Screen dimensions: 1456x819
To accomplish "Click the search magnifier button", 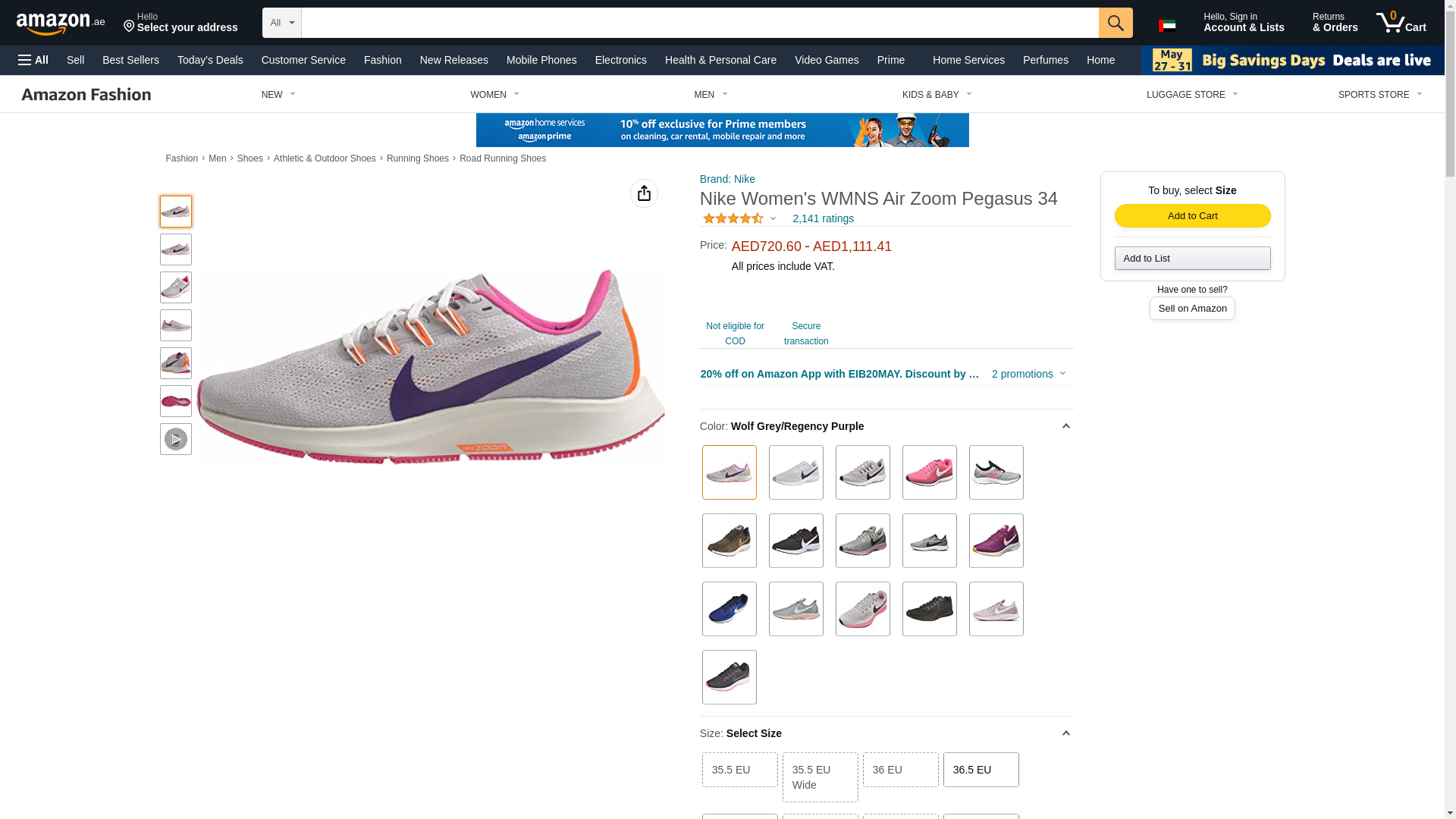I will [x=1115, y=23].
